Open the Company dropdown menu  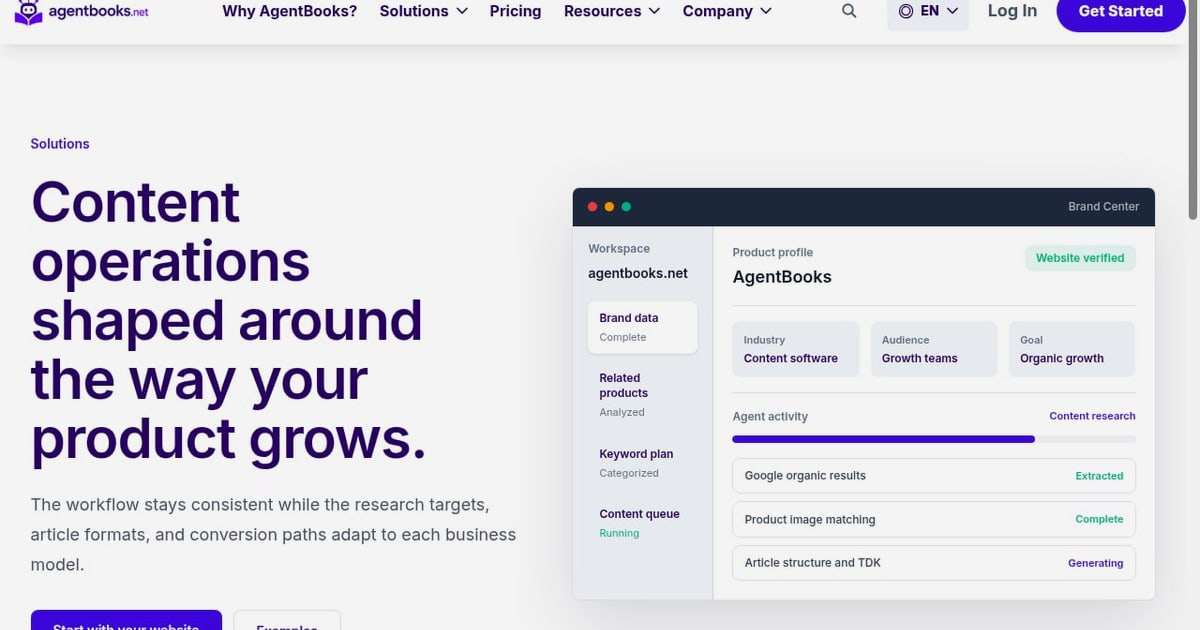pos(727,11)
